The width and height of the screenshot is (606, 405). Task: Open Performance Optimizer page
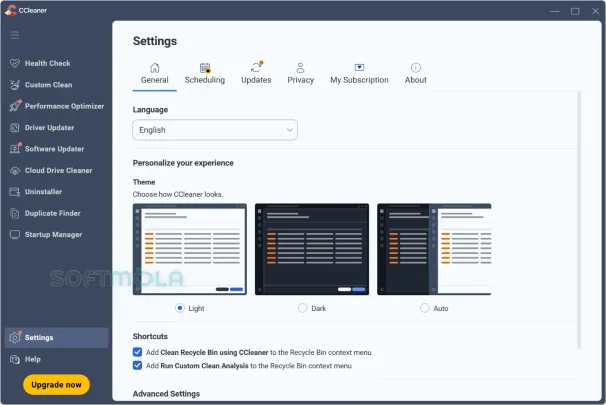click(x=64, y=106)
